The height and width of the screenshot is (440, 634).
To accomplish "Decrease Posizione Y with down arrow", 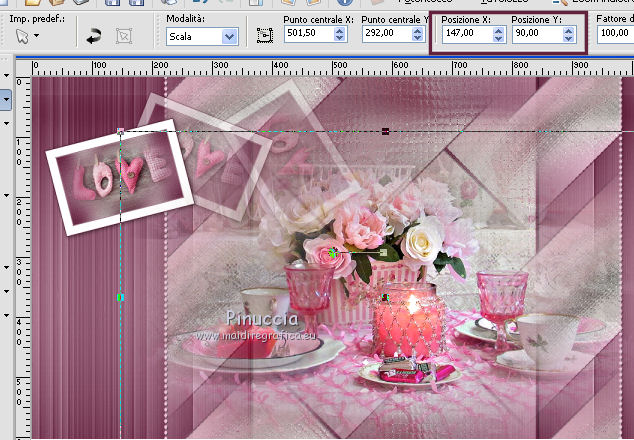I will (x=569, y=38).
